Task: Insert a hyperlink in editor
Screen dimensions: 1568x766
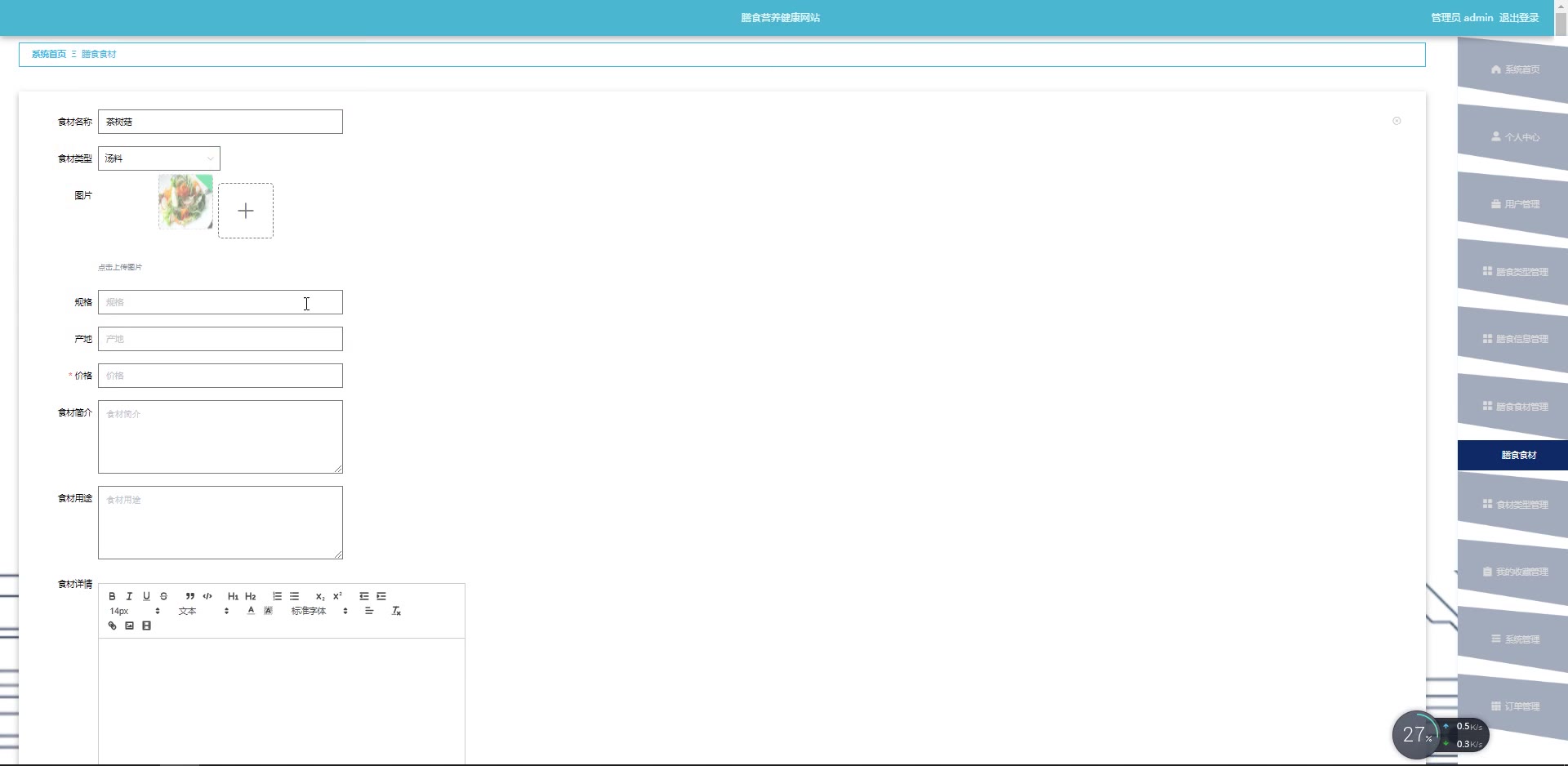Action: coord(112,626)
